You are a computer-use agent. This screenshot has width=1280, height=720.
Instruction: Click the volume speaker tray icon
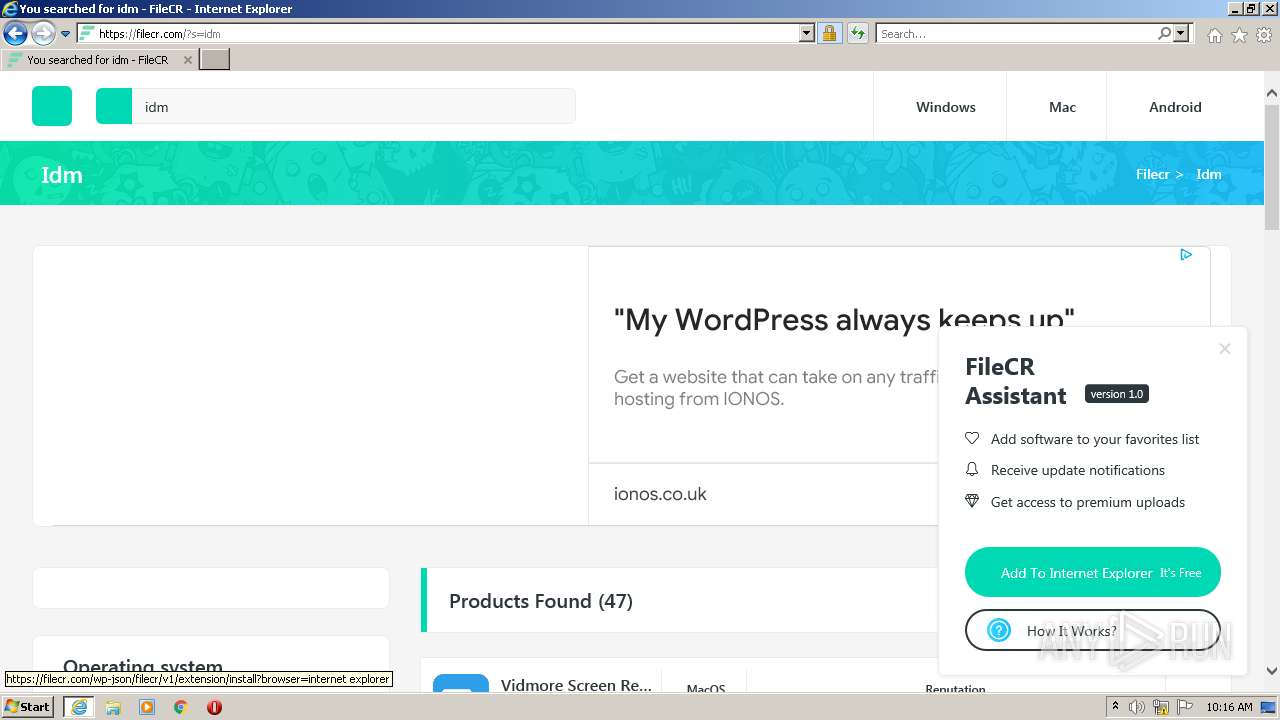pos(1137,707)
